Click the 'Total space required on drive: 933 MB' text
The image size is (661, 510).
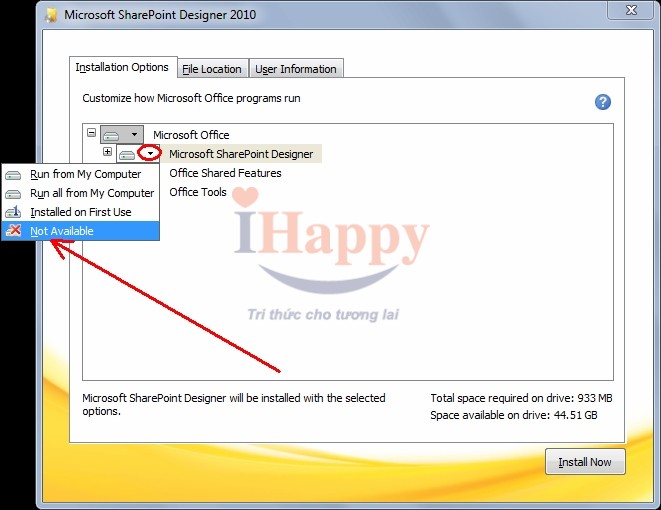point(521,398)
